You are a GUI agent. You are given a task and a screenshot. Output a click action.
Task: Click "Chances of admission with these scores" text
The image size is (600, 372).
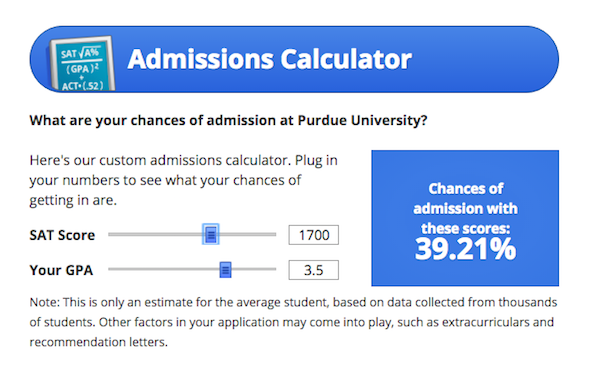click(x=465, y=209)
